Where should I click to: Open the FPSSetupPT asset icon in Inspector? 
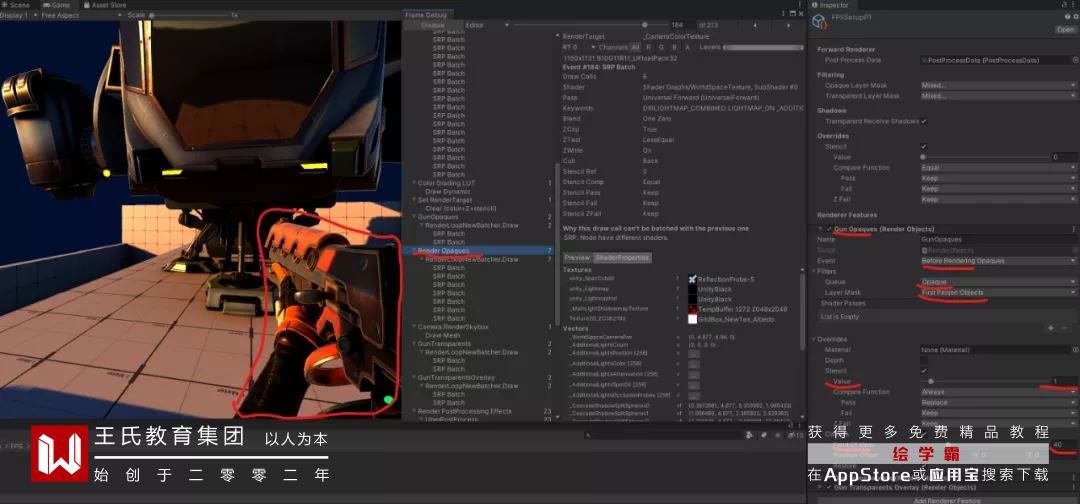pos(819,22)
